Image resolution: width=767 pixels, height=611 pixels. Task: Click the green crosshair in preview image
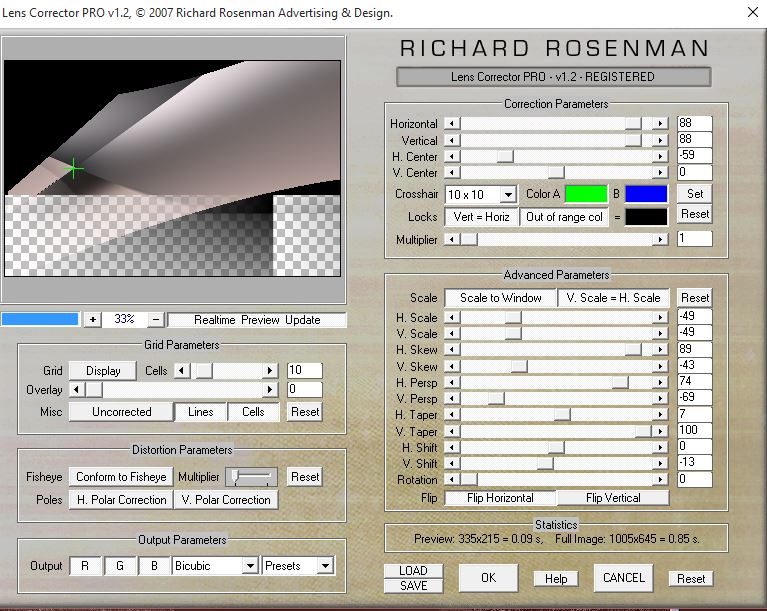pyautogui.click(x=73, y=168)
